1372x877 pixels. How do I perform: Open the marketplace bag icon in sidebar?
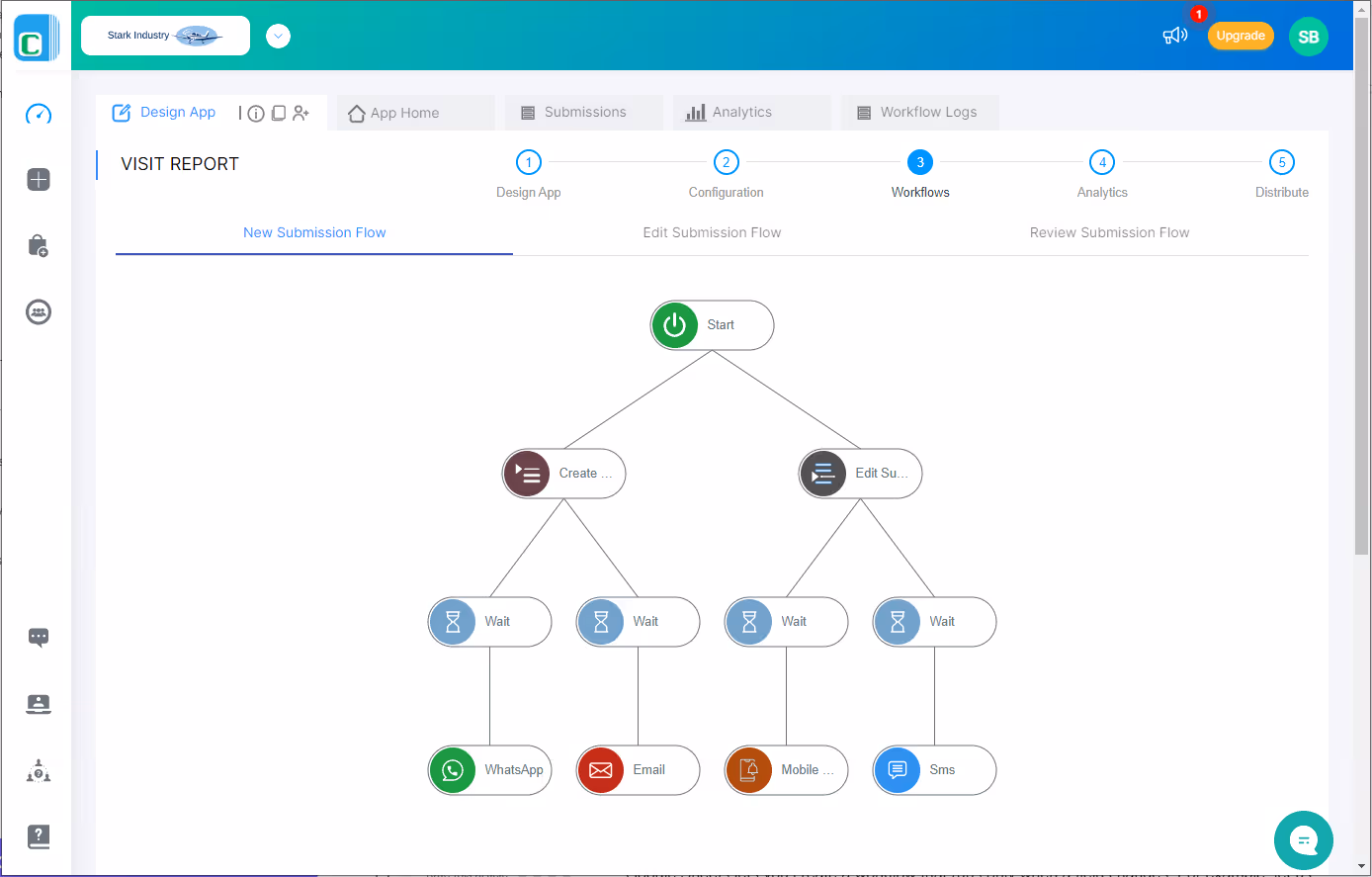click(39, 246)
